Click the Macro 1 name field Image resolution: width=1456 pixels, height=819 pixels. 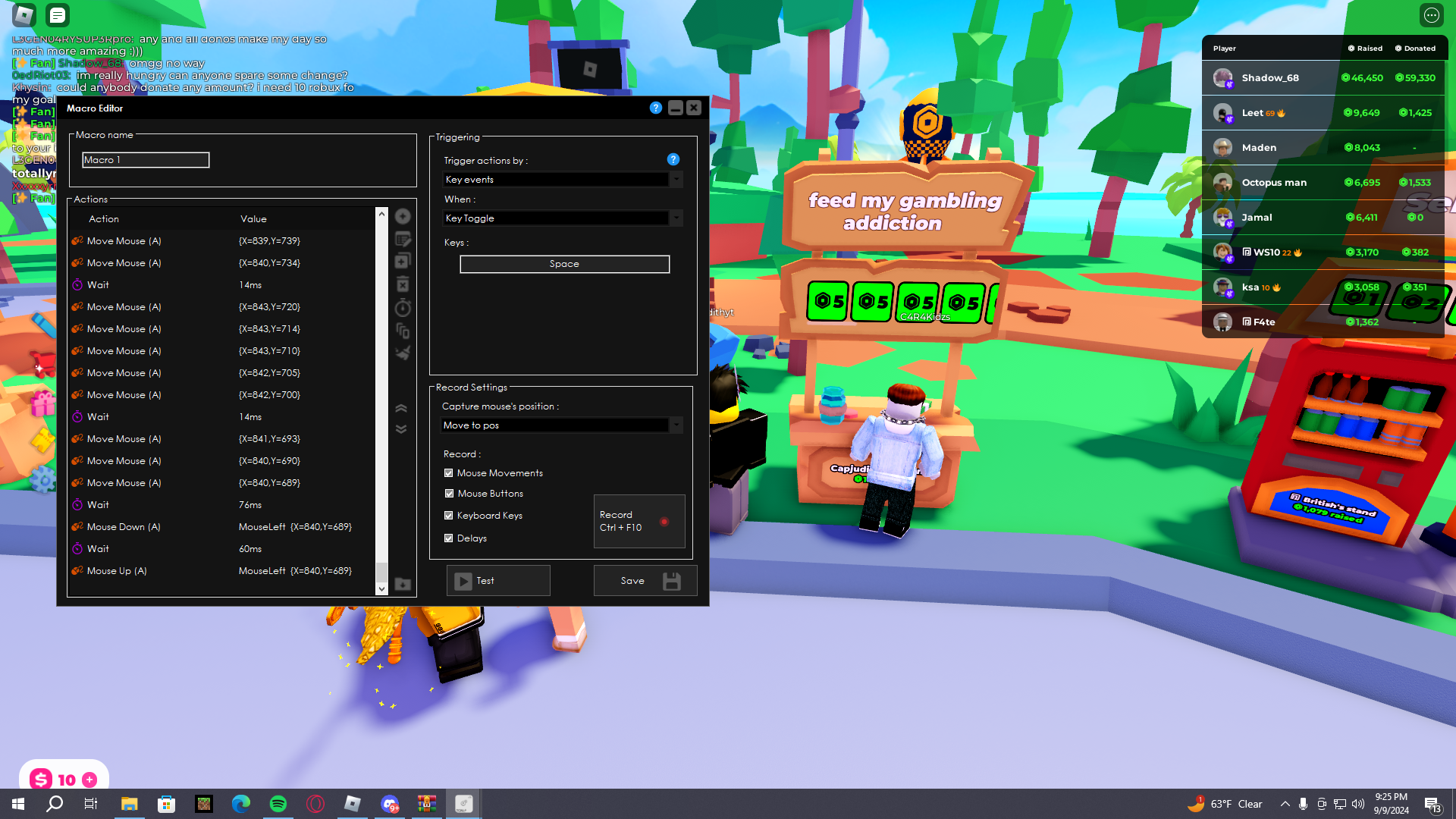point(146,160)
